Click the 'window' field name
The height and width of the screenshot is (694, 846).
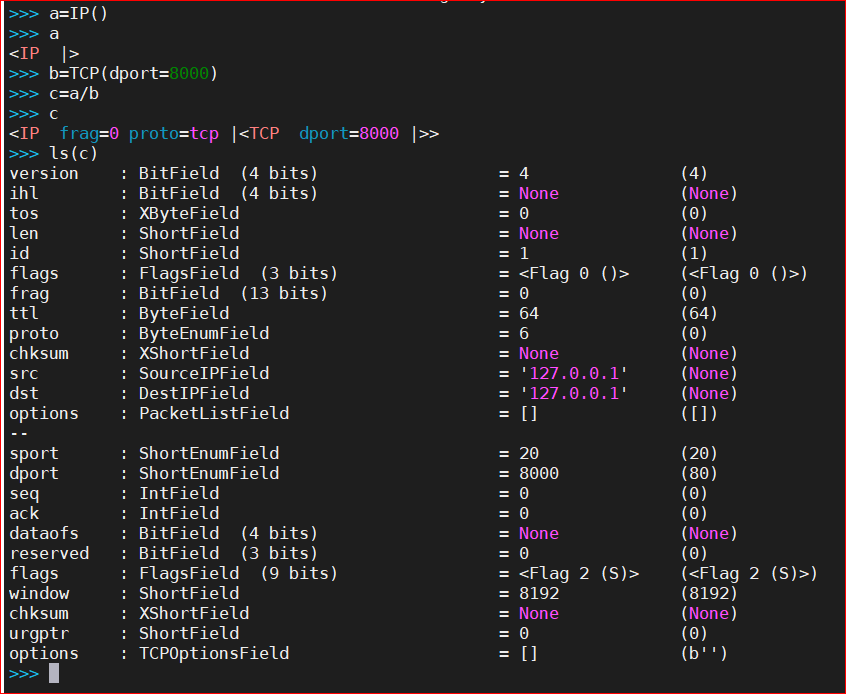pyautogui.click(x=39, y=593)
